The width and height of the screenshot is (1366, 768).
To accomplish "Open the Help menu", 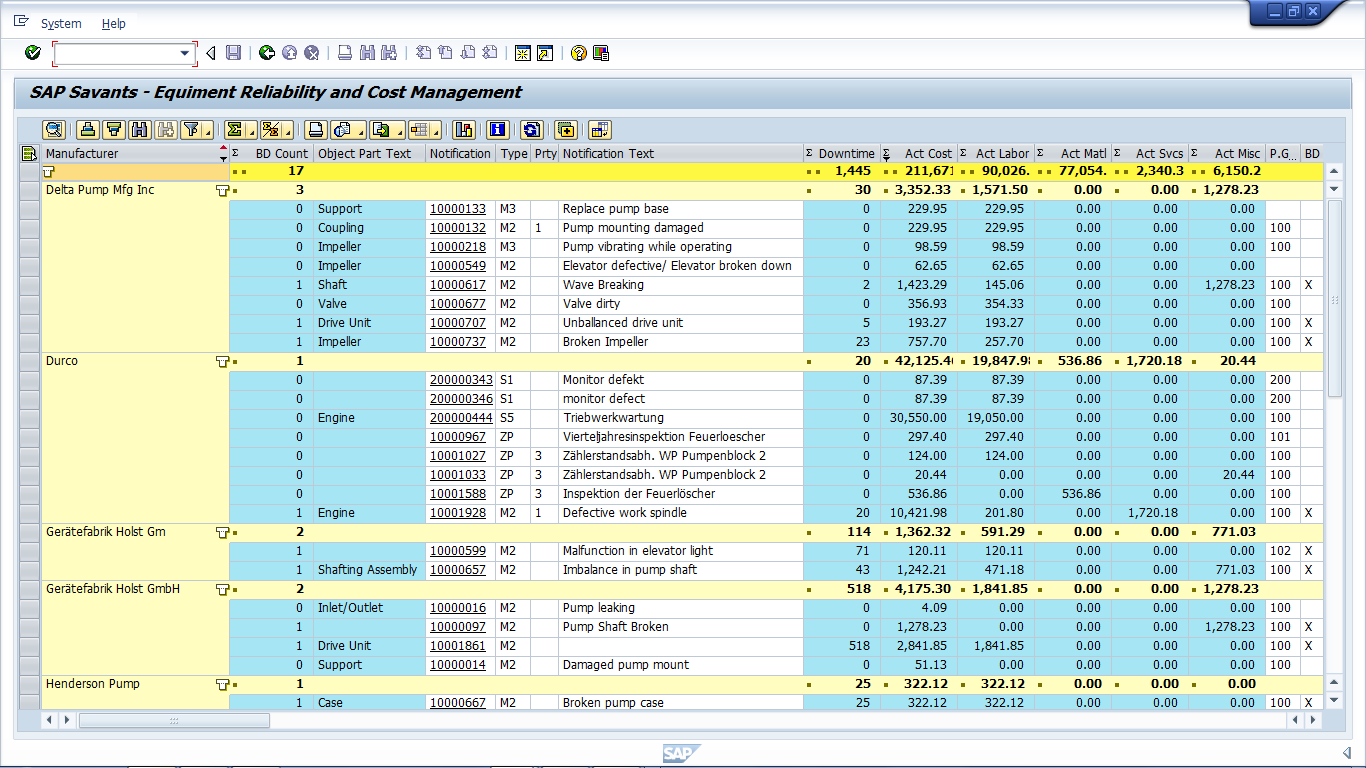I will [114, 23].
